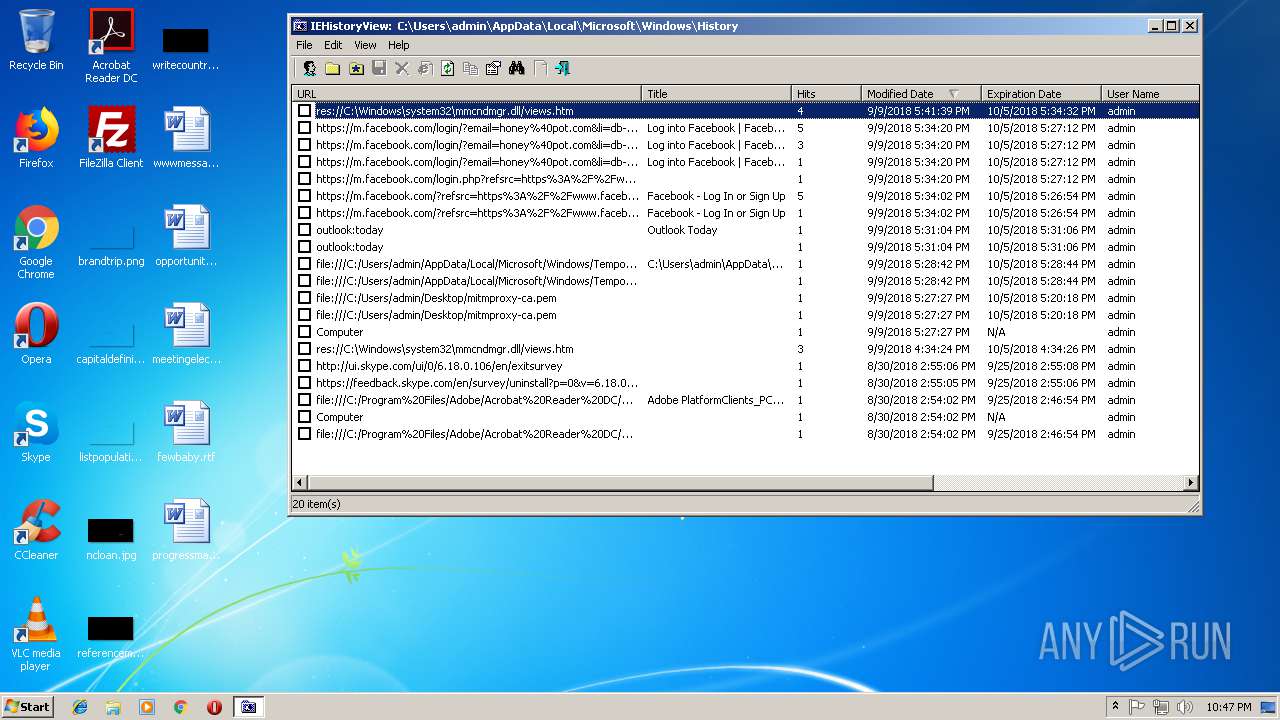Click the IEHistoryView taskbar button
The width and height of the screenshot is (1280, 720).
pyautogui.click(x=248, y=707)
